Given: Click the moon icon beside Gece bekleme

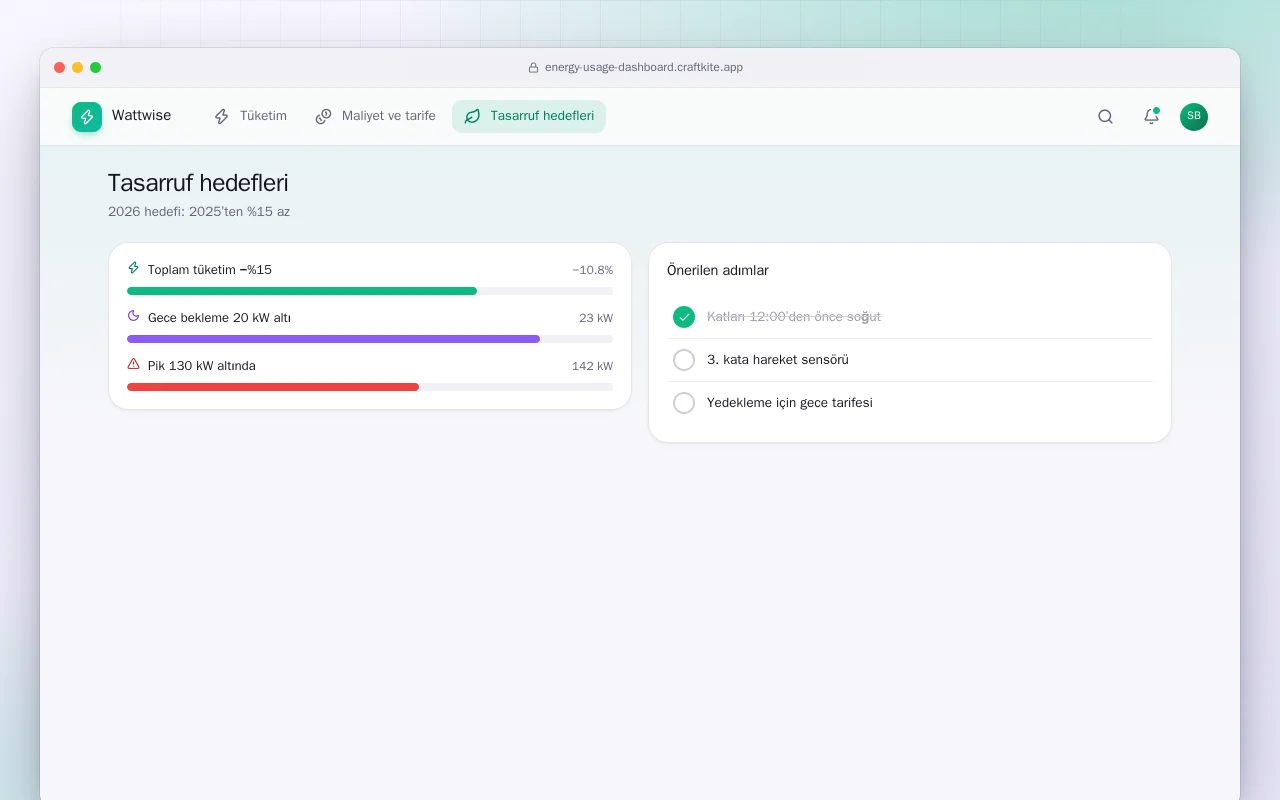Looking at the screenshot, I should coord(134,316).
